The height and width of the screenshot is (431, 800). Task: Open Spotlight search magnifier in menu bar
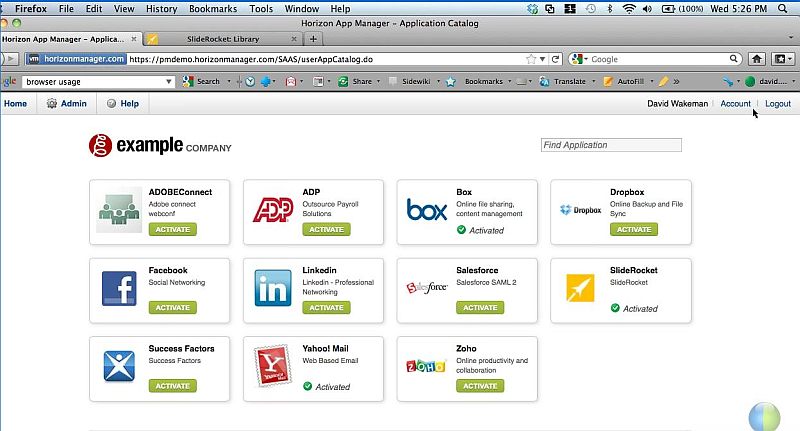pyautogui.click(x=783, y=9)
